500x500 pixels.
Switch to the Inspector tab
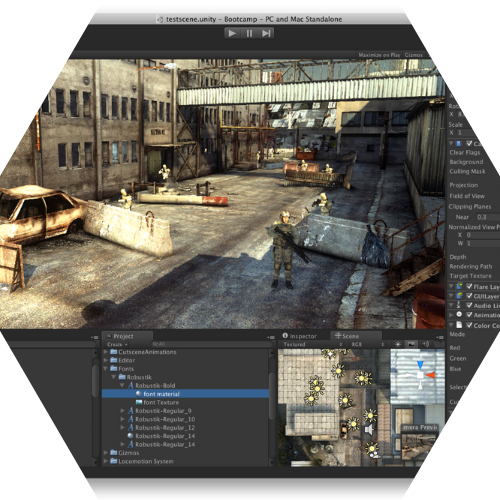pyautogui.click(x=300, y=336)
